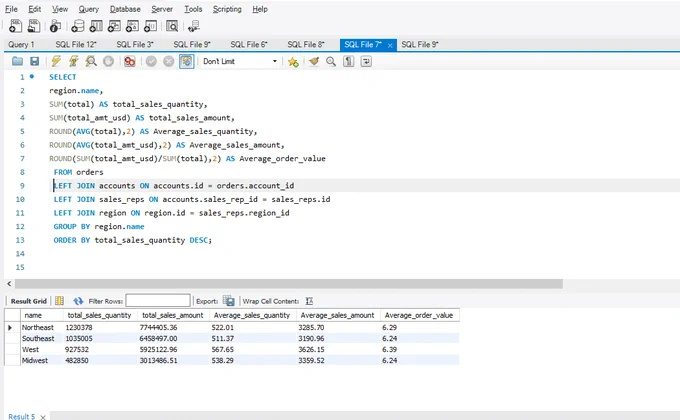Image resolution: width=680 pixels, height=420 pixels.
Task: Close the SQL File 7 tab
Action: click(390, 45)
